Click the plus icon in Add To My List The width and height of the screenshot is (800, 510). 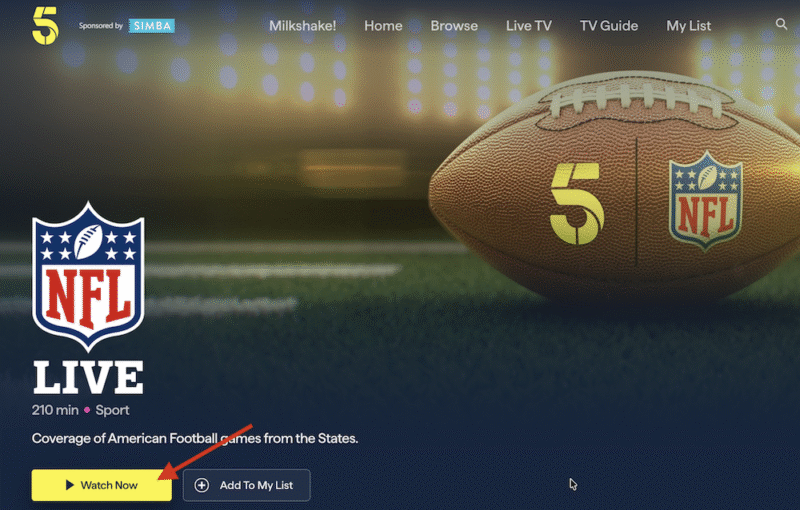click(x=202, y=485)
